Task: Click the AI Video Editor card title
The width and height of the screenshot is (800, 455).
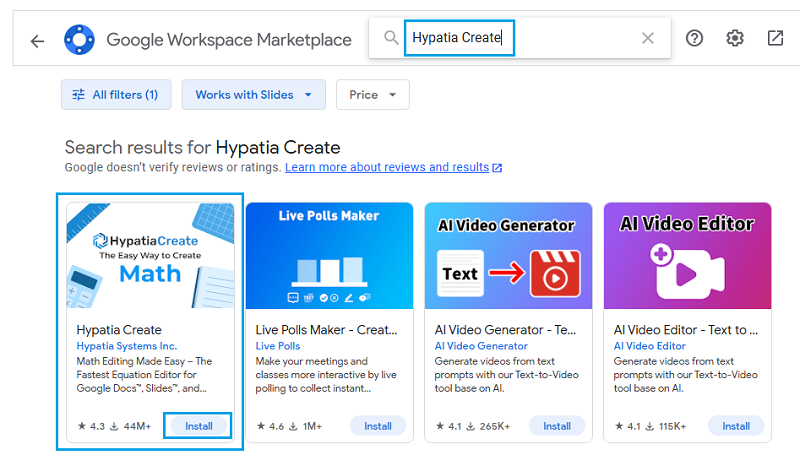Action: (x=686, y=330)
